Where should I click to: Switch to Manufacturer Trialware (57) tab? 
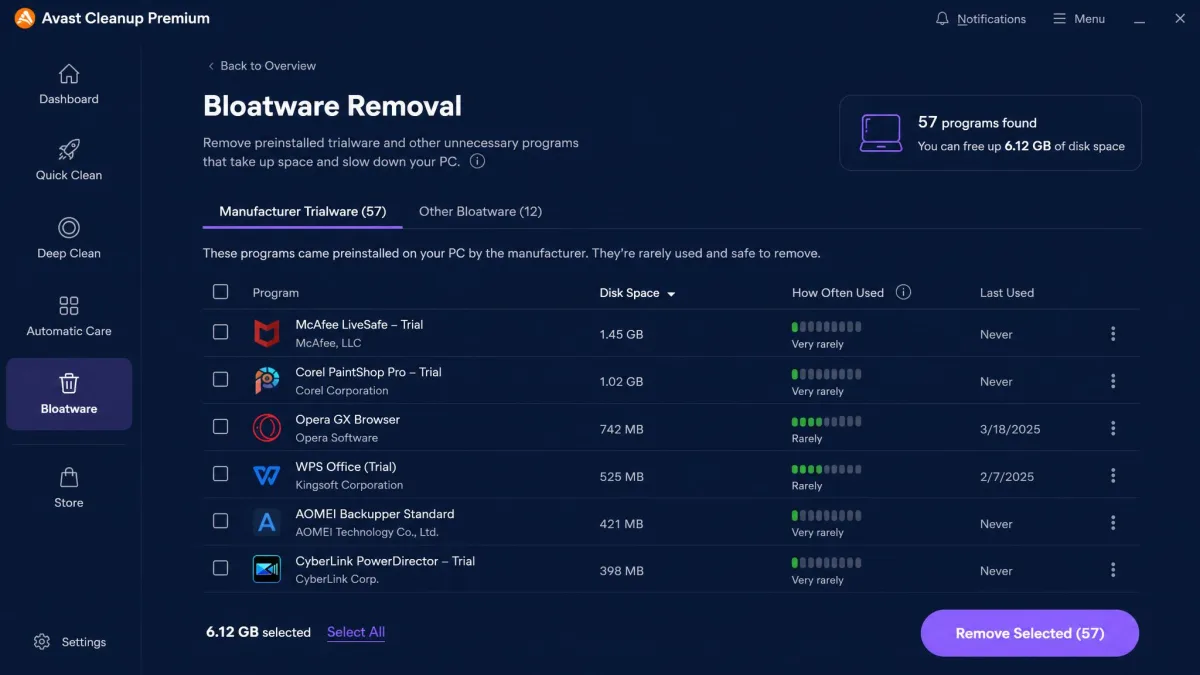pyautogui.click(x=303, y=211)
